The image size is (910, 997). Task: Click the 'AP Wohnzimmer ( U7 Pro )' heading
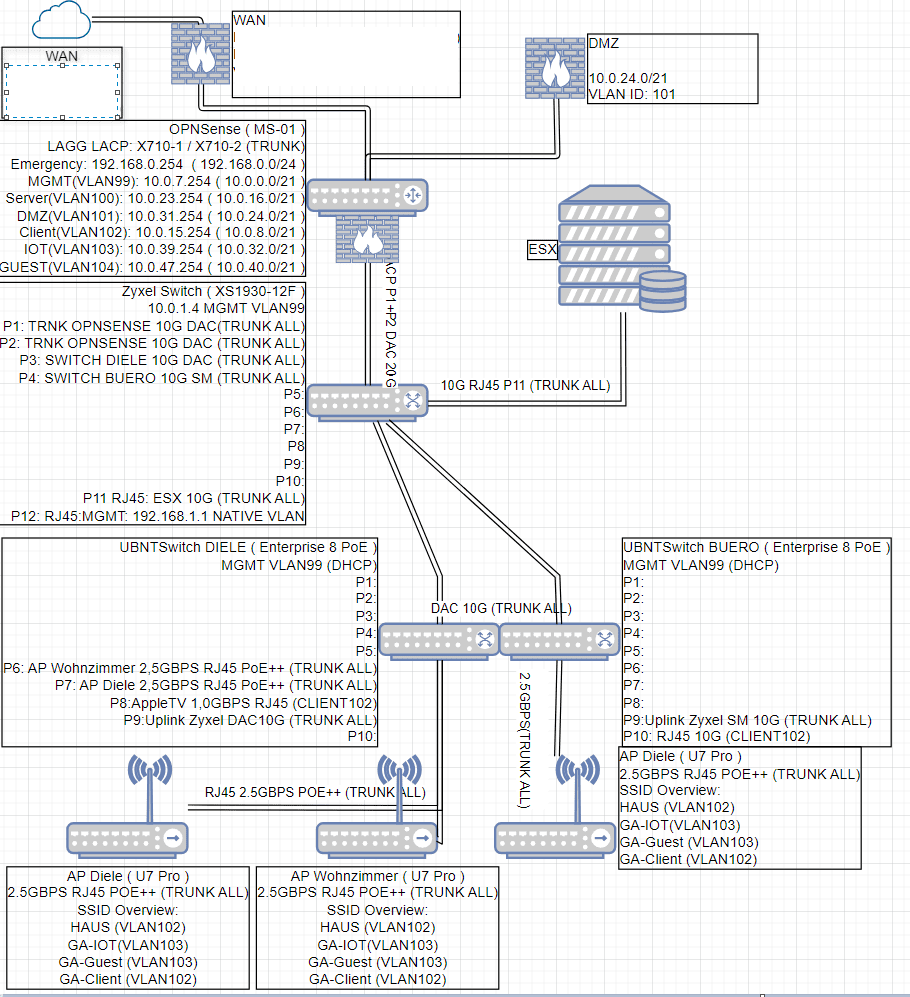tap(378, 876)
